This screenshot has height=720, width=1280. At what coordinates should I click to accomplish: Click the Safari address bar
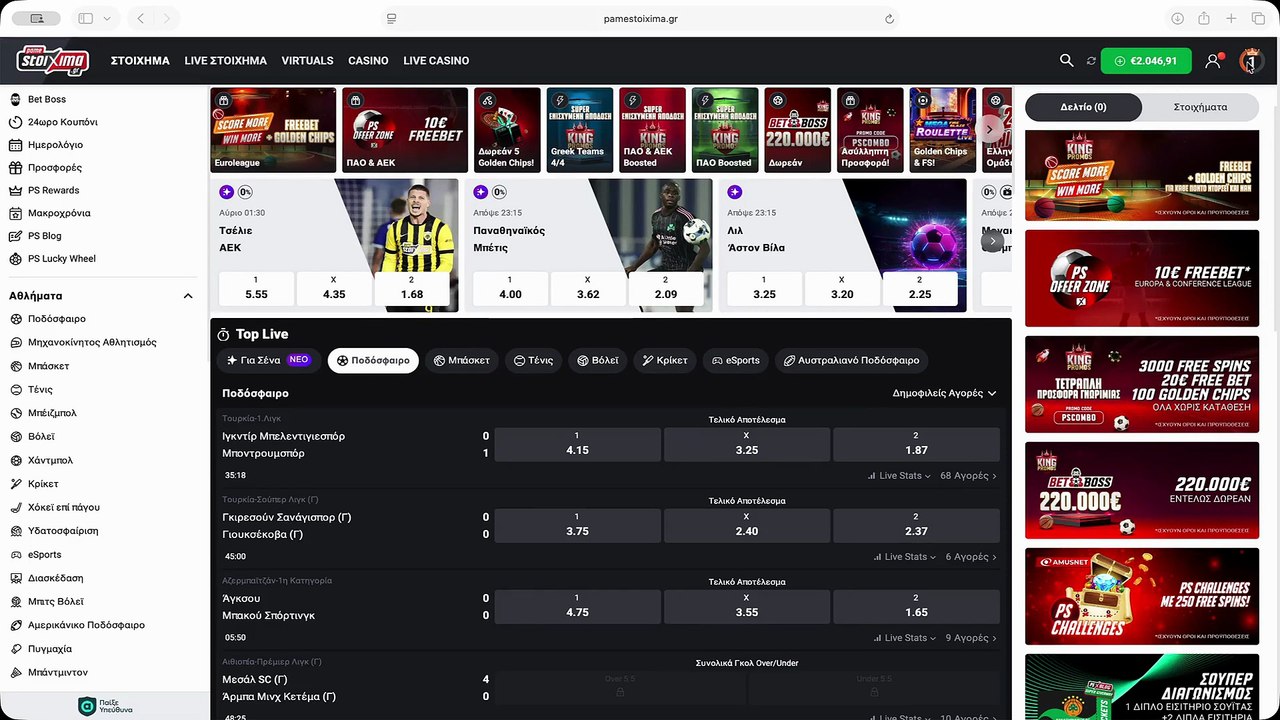pos(640,18)
